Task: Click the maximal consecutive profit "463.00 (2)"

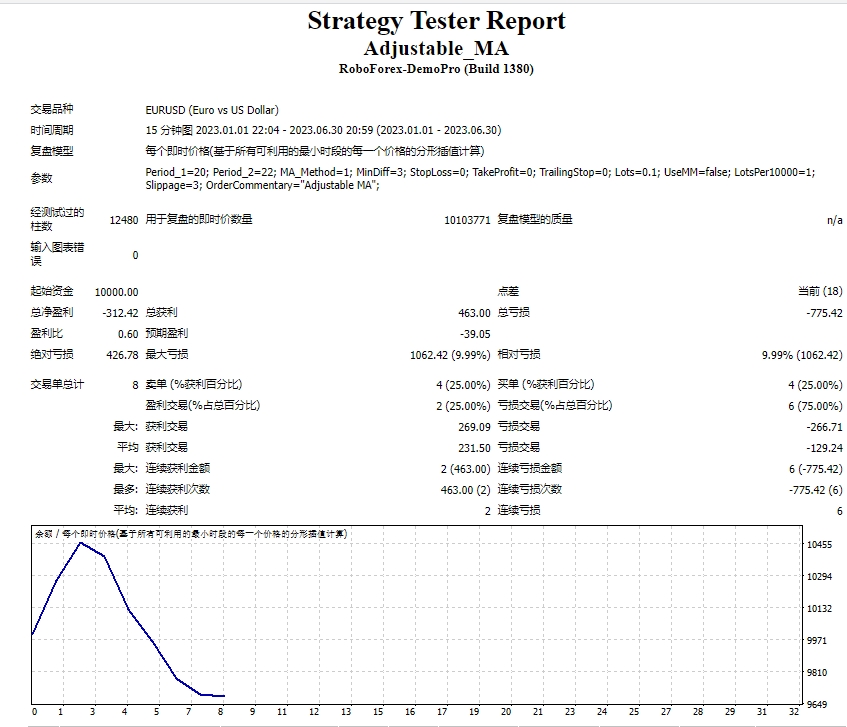Action: coord(466,490)
